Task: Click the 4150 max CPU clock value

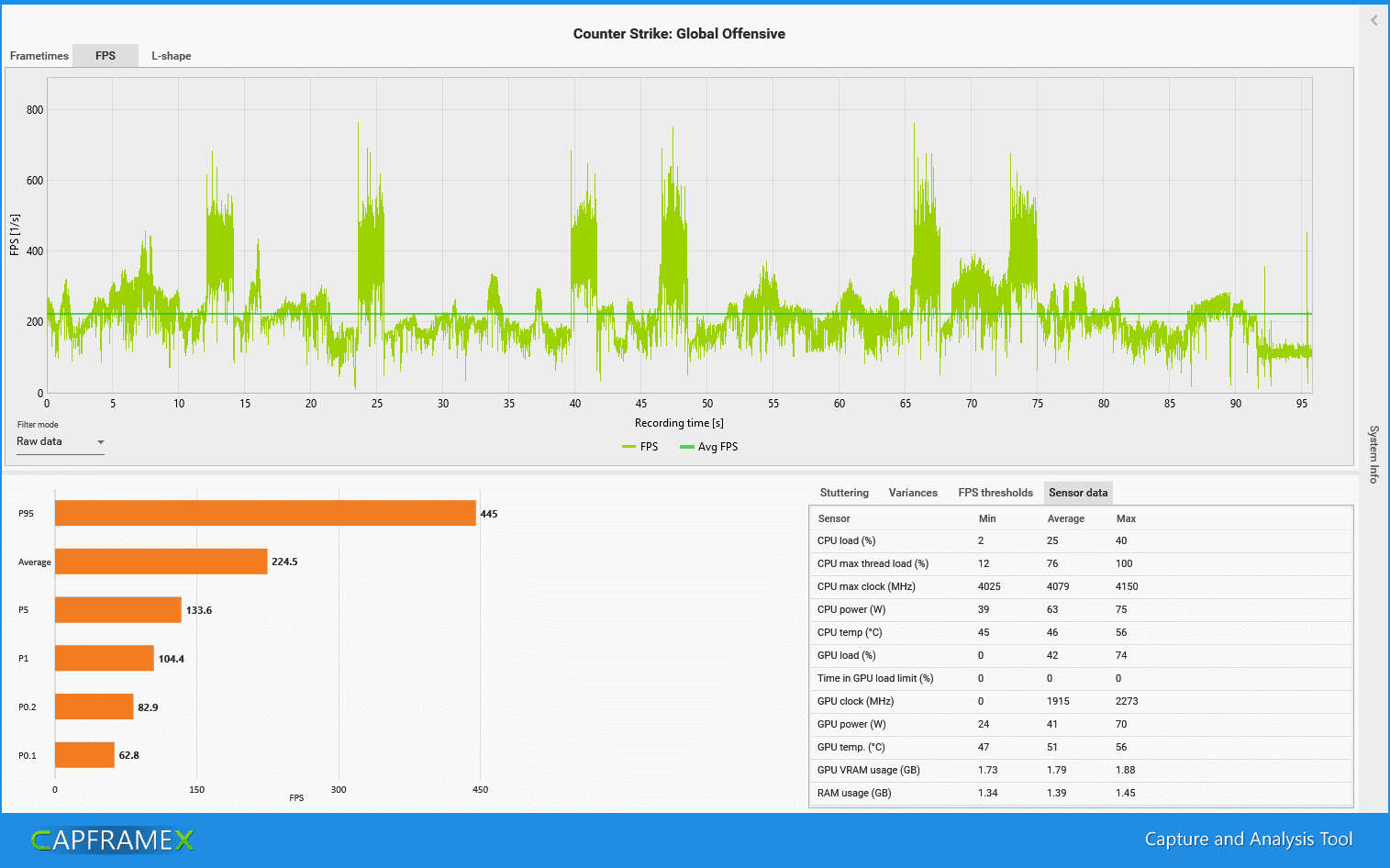Action: coord(1127,587)
